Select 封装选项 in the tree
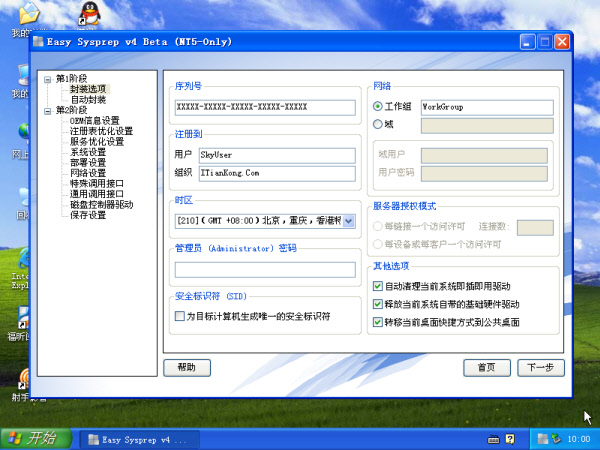This screenshot has height=450, width=600. pyautogui.click(x=88, y=89)
